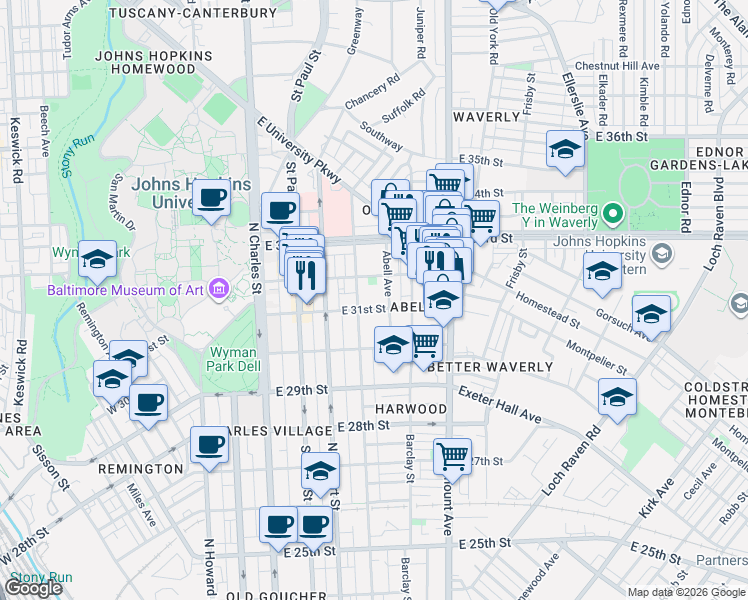The height and width of the screenshot is (600, 748).
Task: Select Better Waverly neighborhood label
Action: coord(490,367)
